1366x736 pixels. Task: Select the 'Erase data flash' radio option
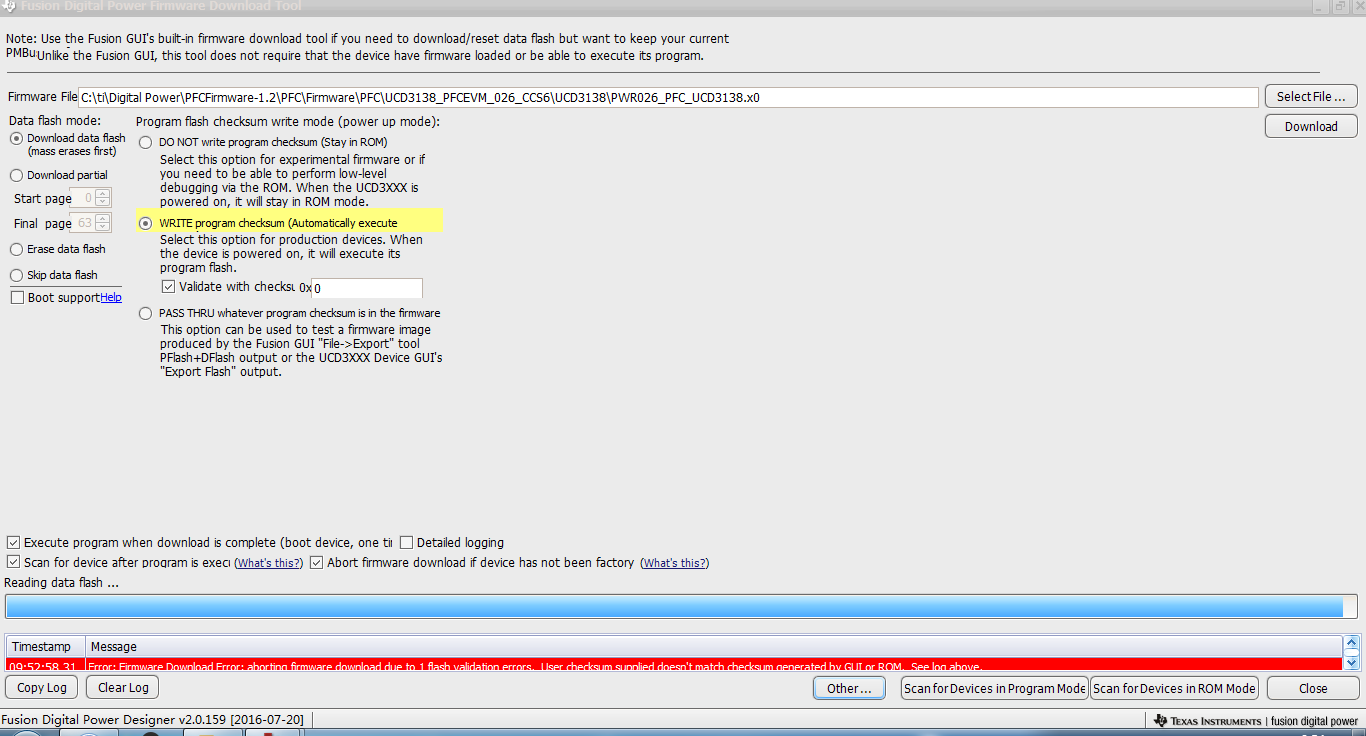tap(16, 249)
